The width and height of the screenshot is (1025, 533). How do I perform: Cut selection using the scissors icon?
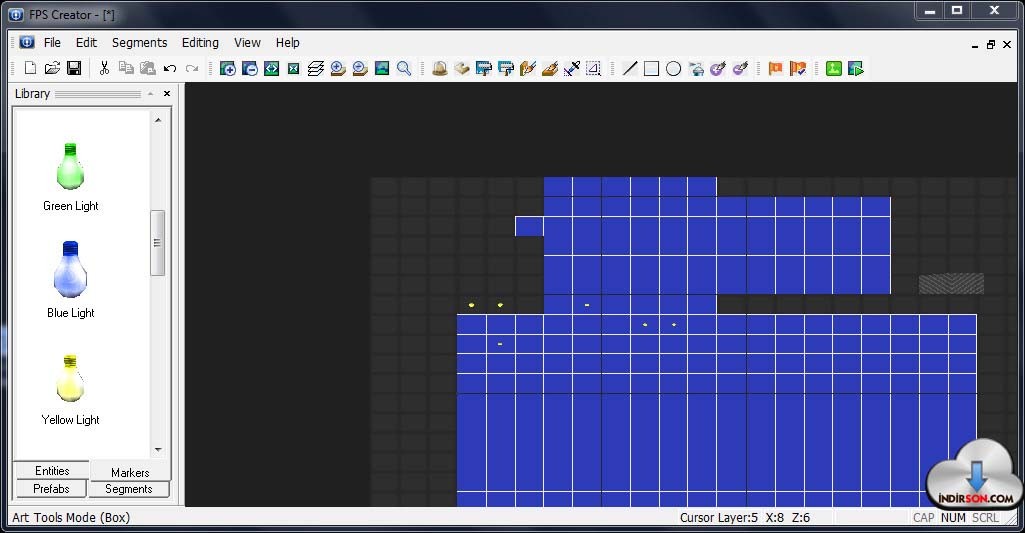click(x=104, y=68)
